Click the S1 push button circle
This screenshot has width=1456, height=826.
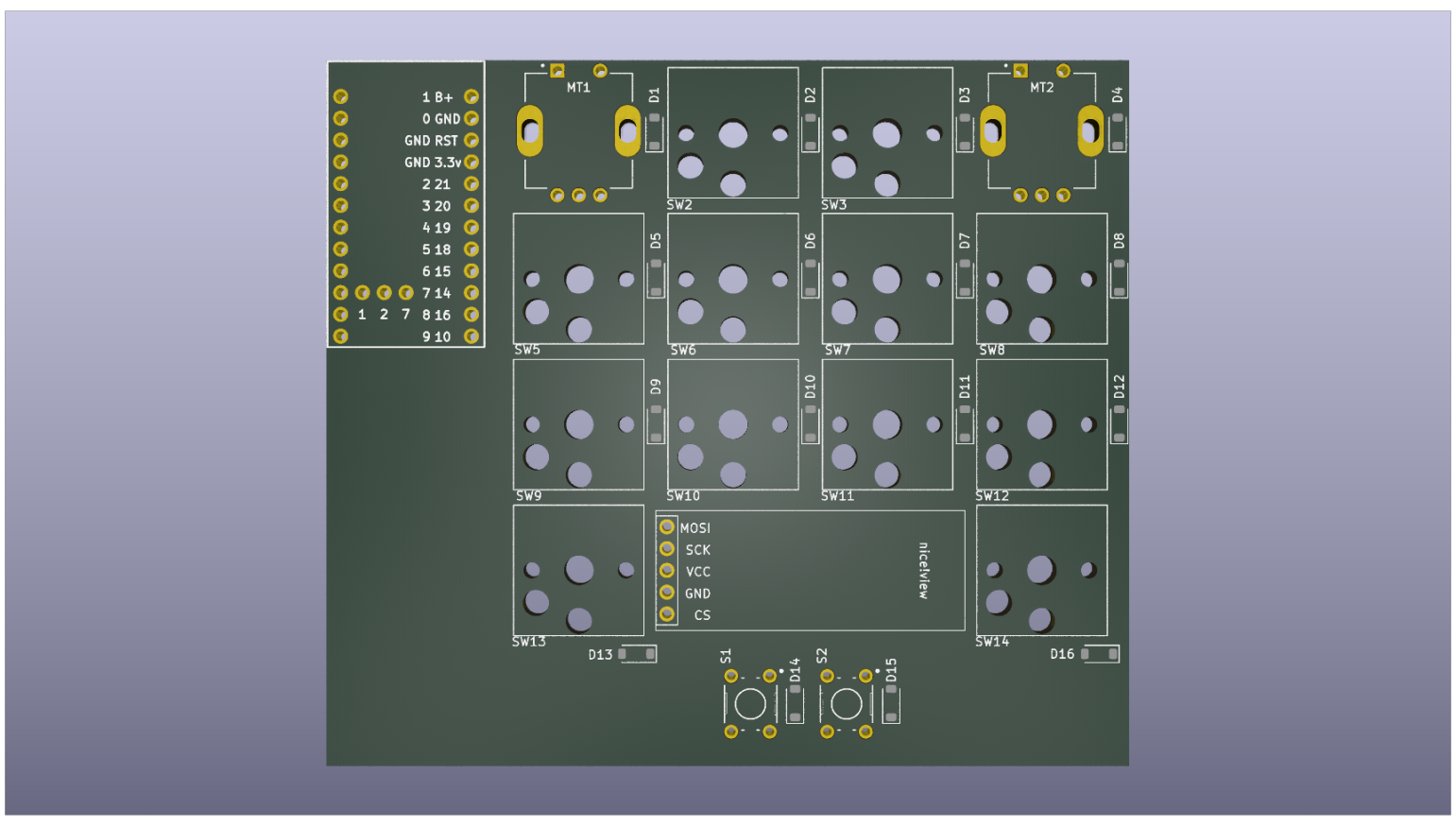pos(750,704)
